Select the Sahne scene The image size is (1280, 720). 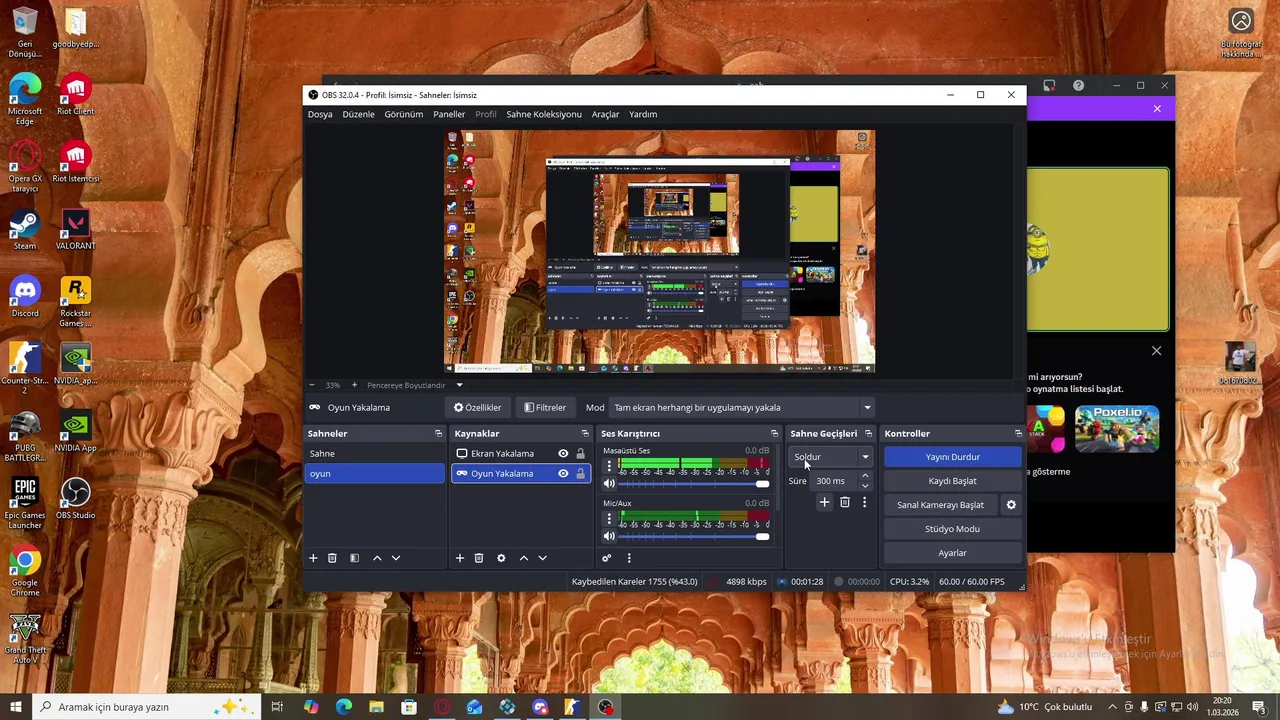(x=375, y=454)
